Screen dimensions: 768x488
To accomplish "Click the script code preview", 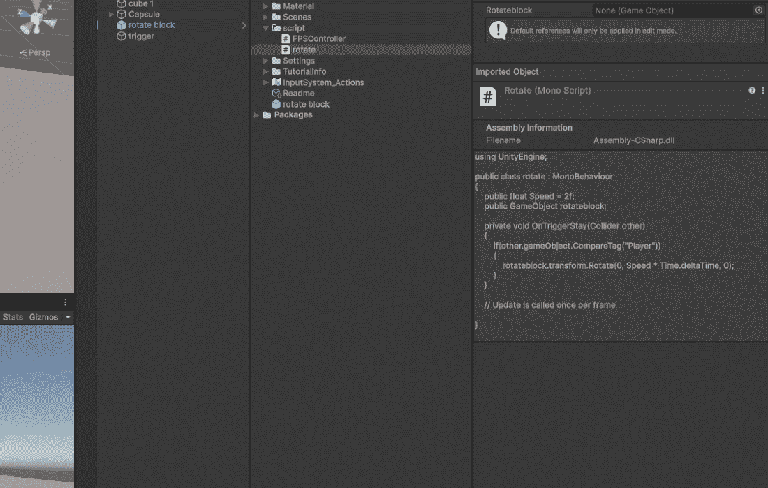I will [620, 245].
